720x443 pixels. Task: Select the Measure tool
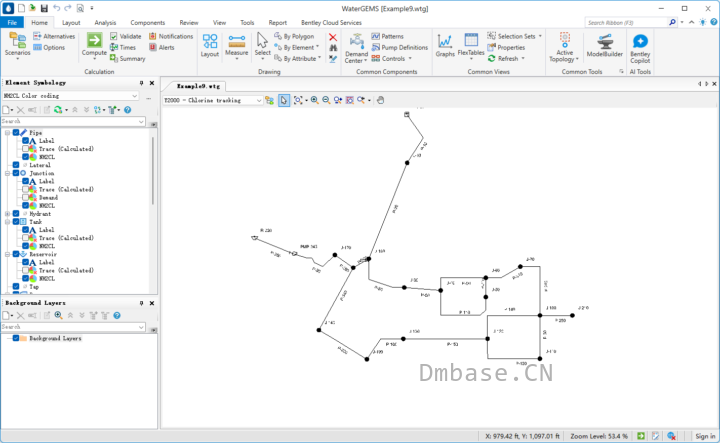point(236,45)
